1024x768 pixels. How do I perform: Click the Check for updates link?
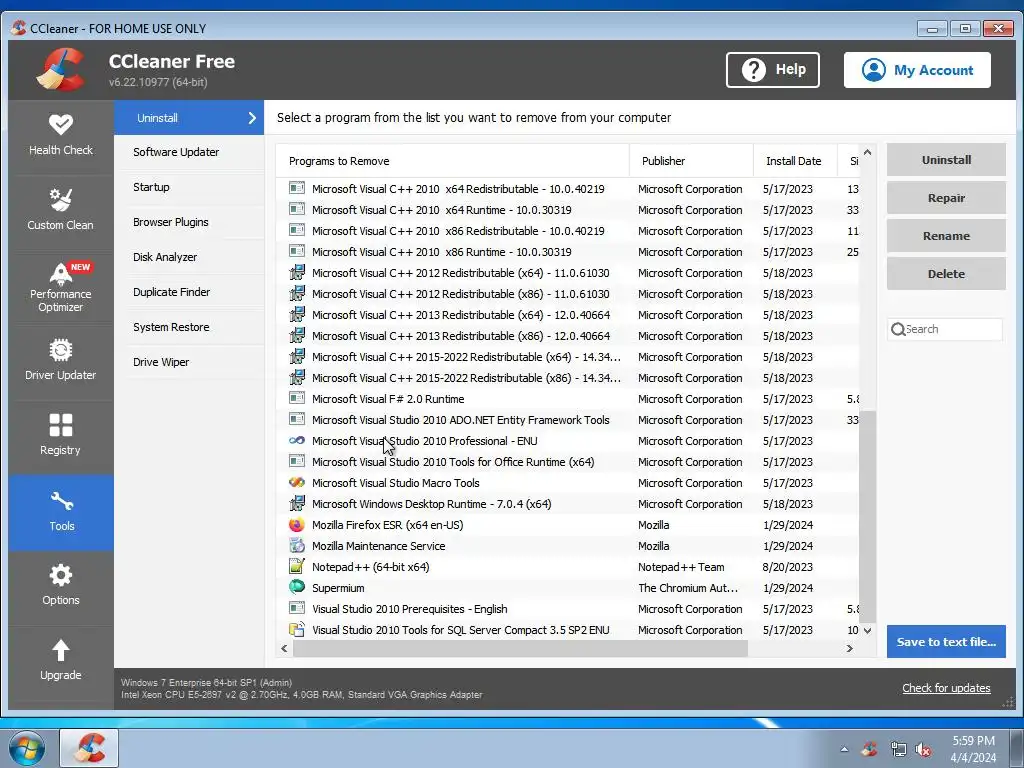(946, 688)
